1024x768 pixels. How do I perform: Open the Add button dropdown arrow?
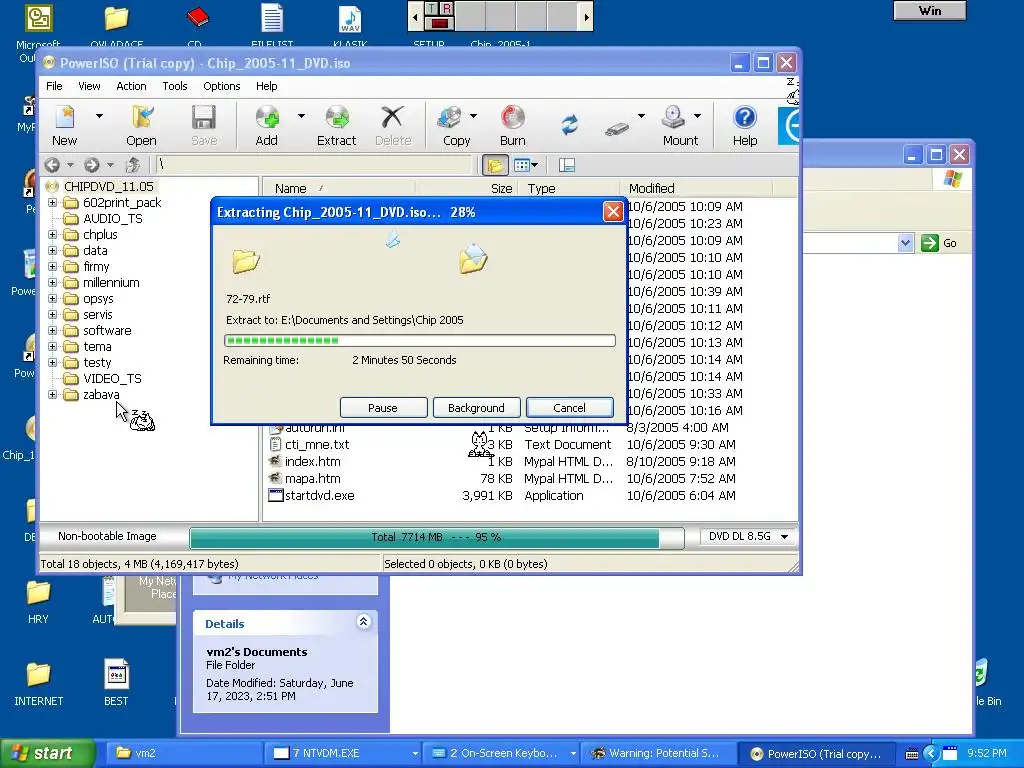click(x=301, y=116)
